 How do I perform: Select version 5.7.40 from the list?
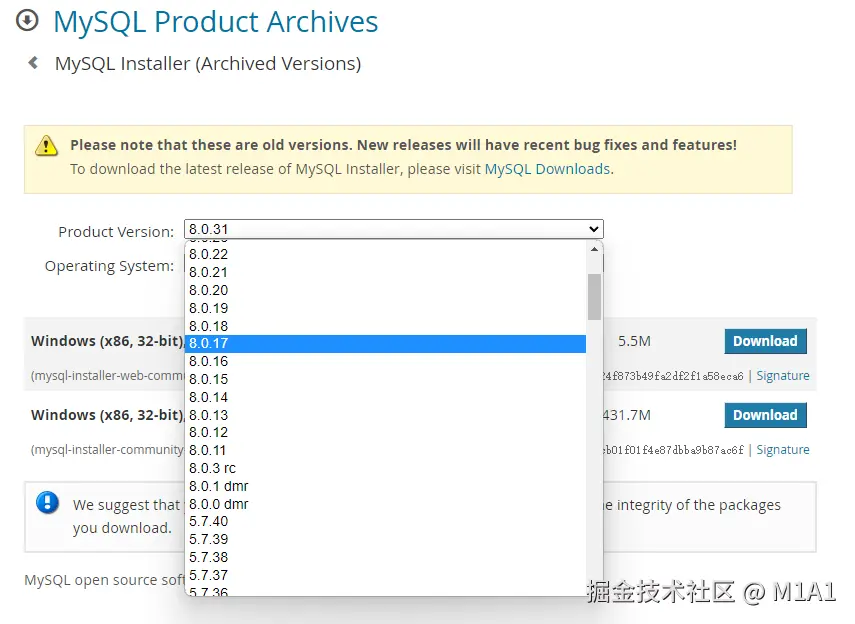click(x=386, y=521)
